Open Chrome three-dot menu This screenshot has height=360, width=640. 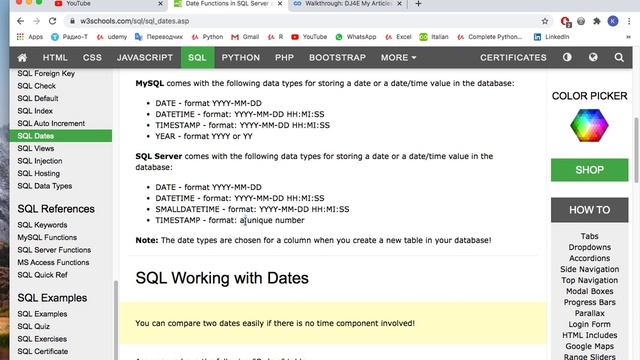629,21
